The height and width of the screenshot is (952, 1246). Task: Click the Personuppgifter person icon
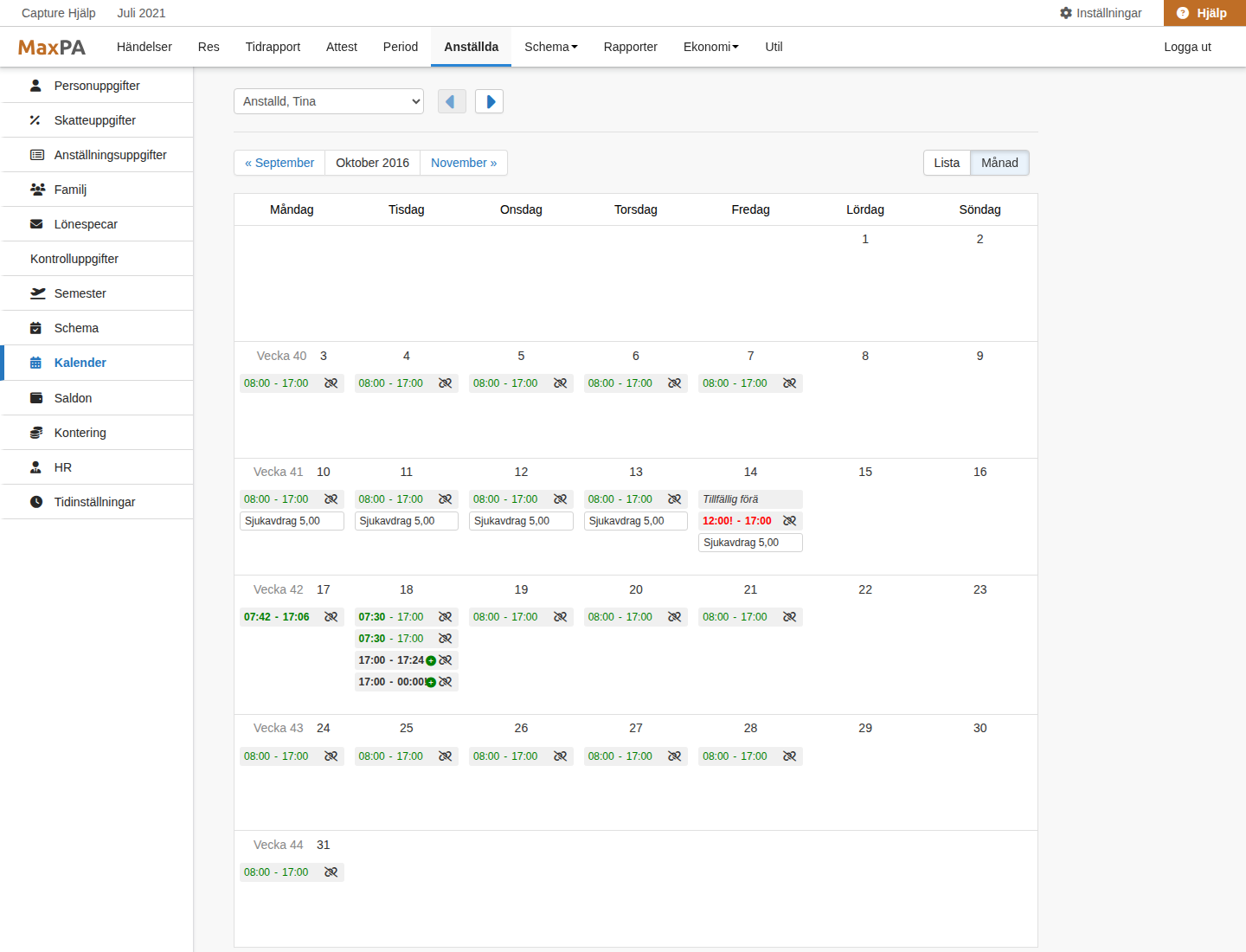35,86
